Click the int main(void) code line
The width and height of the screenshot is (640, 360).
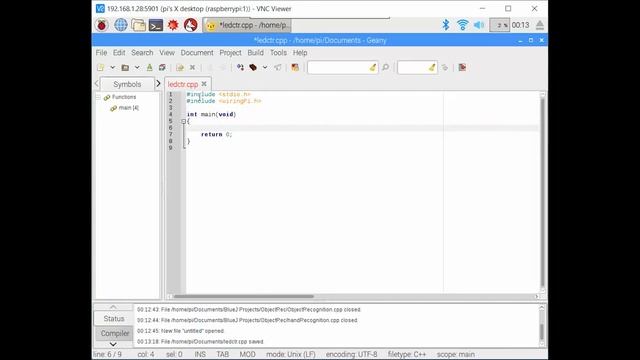[211, 115]
